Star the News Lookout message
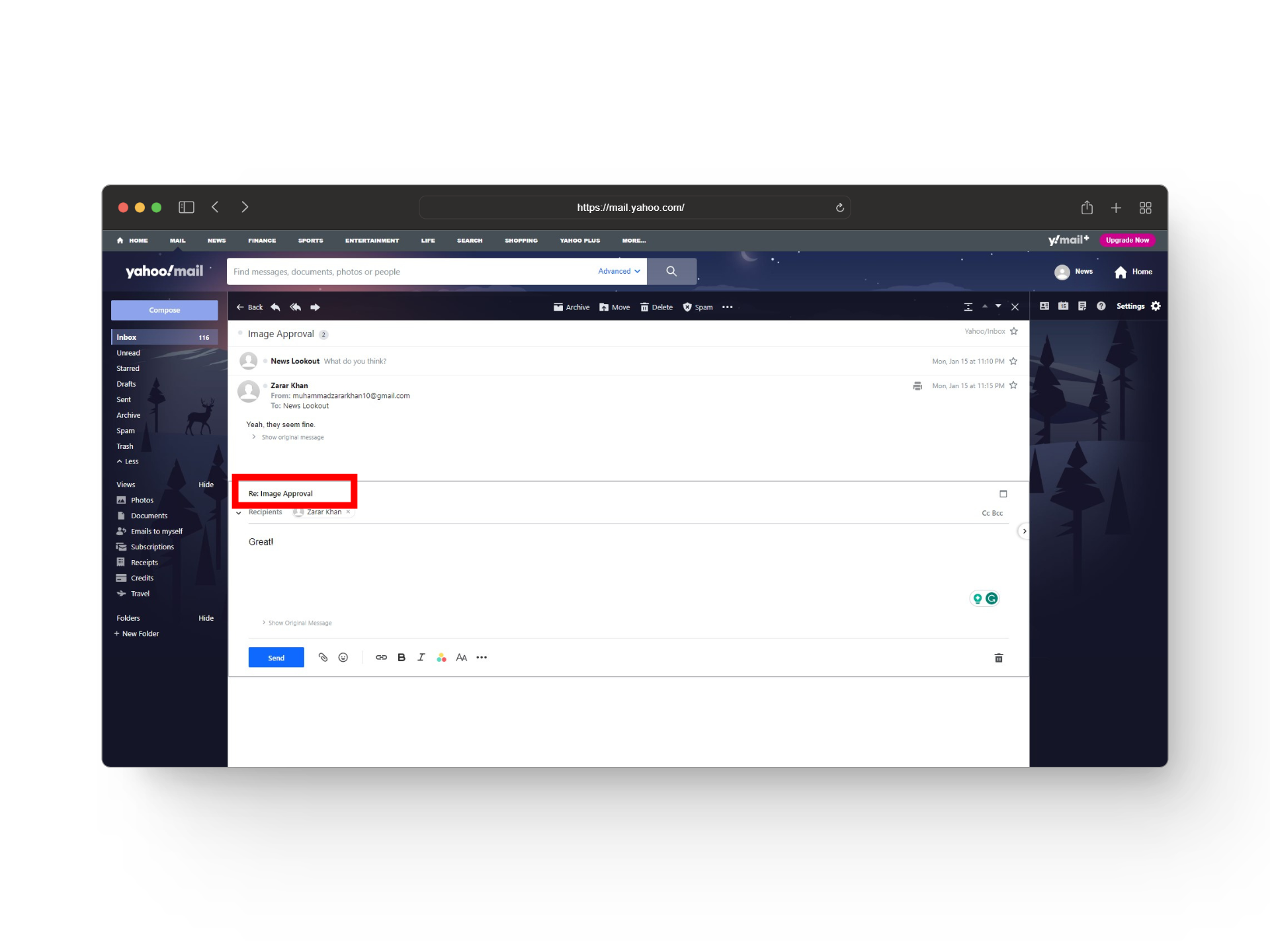Screen dimensions: 1270x952 pos(1013,361)
